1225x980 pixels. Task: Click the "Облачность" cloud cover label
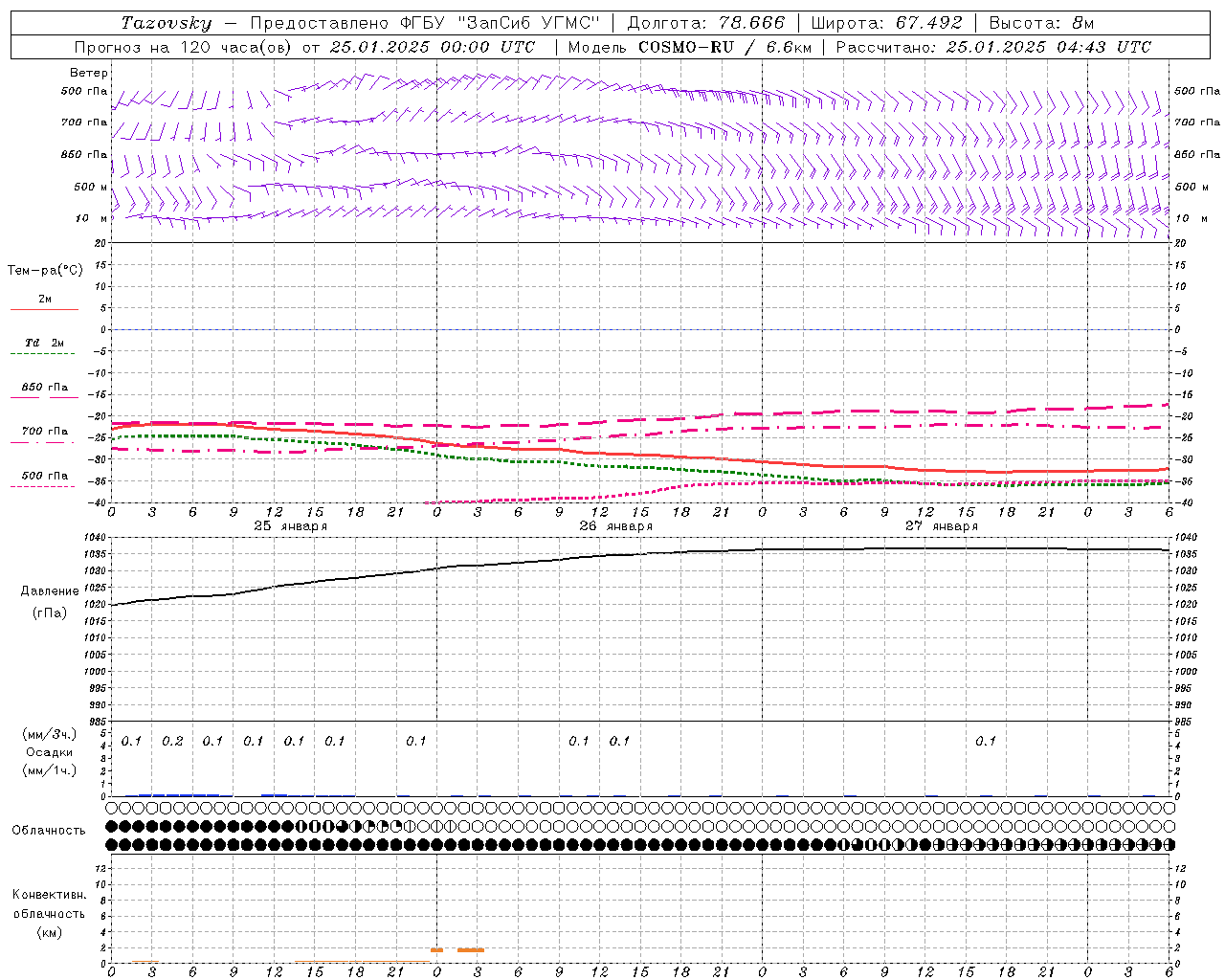point(49,831)
